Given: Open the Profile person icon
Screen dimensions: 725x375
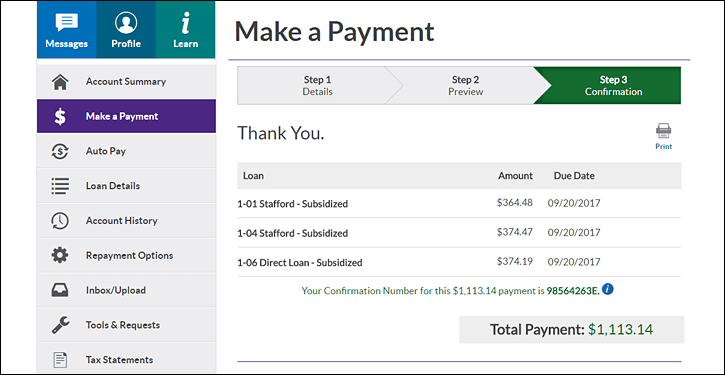Looking at the screenshot, I should pyautogui.click(x=126, y=23).
